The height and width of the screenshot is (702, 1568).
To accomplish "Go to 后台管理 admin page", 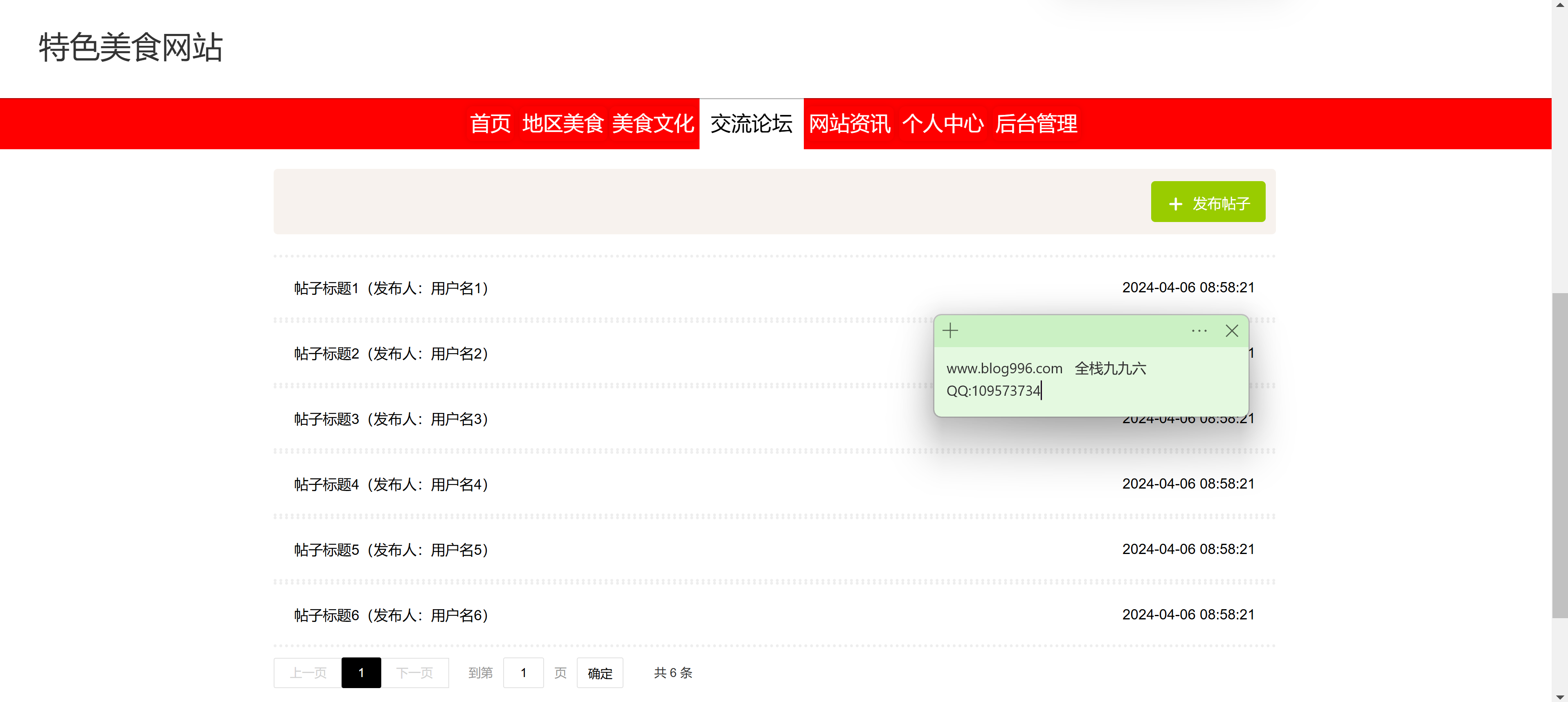I will point(1035,124).
